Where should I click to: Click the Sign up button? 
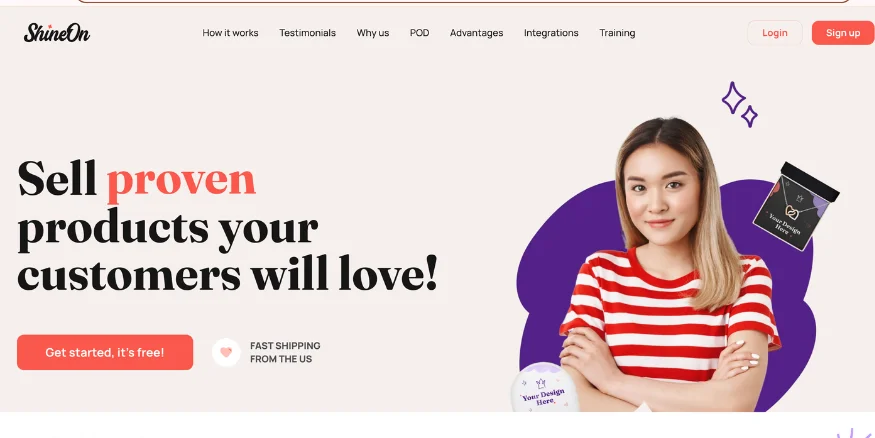tap(843, 33)
